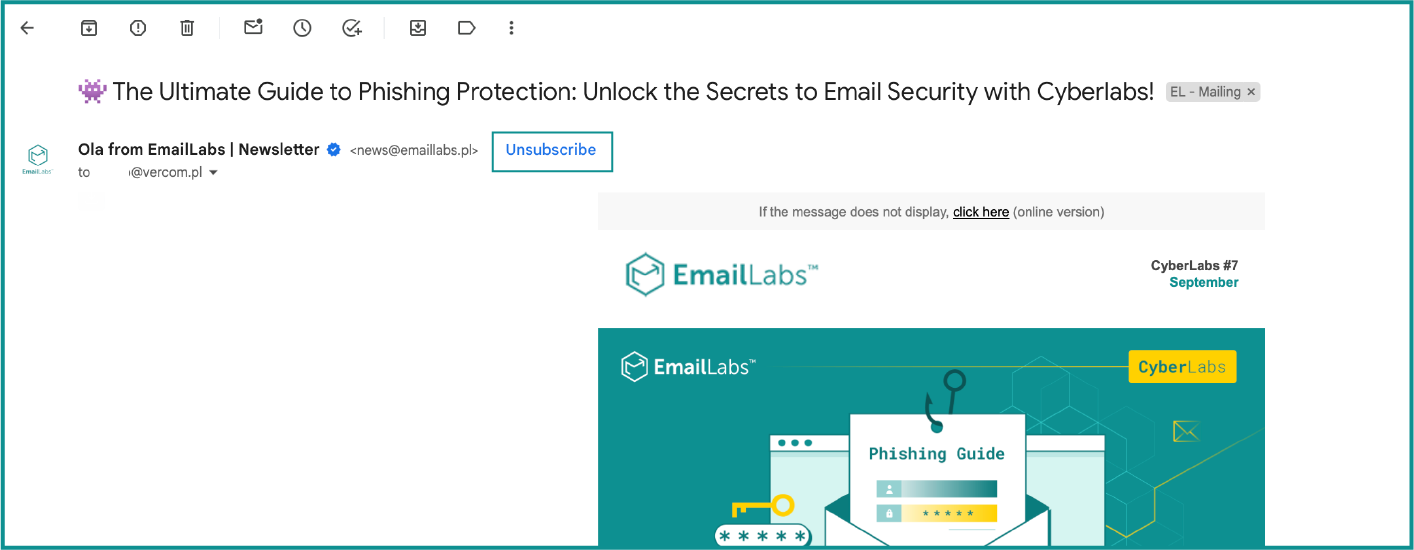The image size is (1414, 550).
Task: Open the 'click here' online version link
Action: [x=981, y=212]
